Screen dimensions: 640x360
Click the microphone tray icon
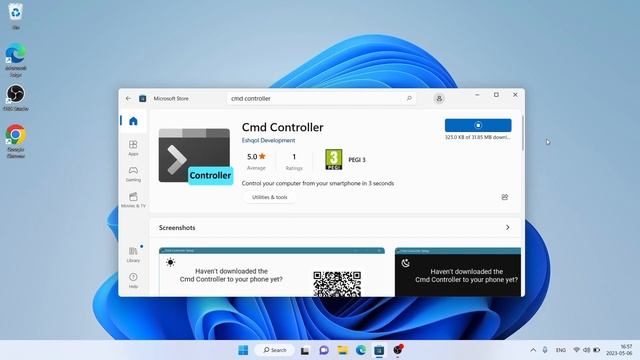coord(545,350)
